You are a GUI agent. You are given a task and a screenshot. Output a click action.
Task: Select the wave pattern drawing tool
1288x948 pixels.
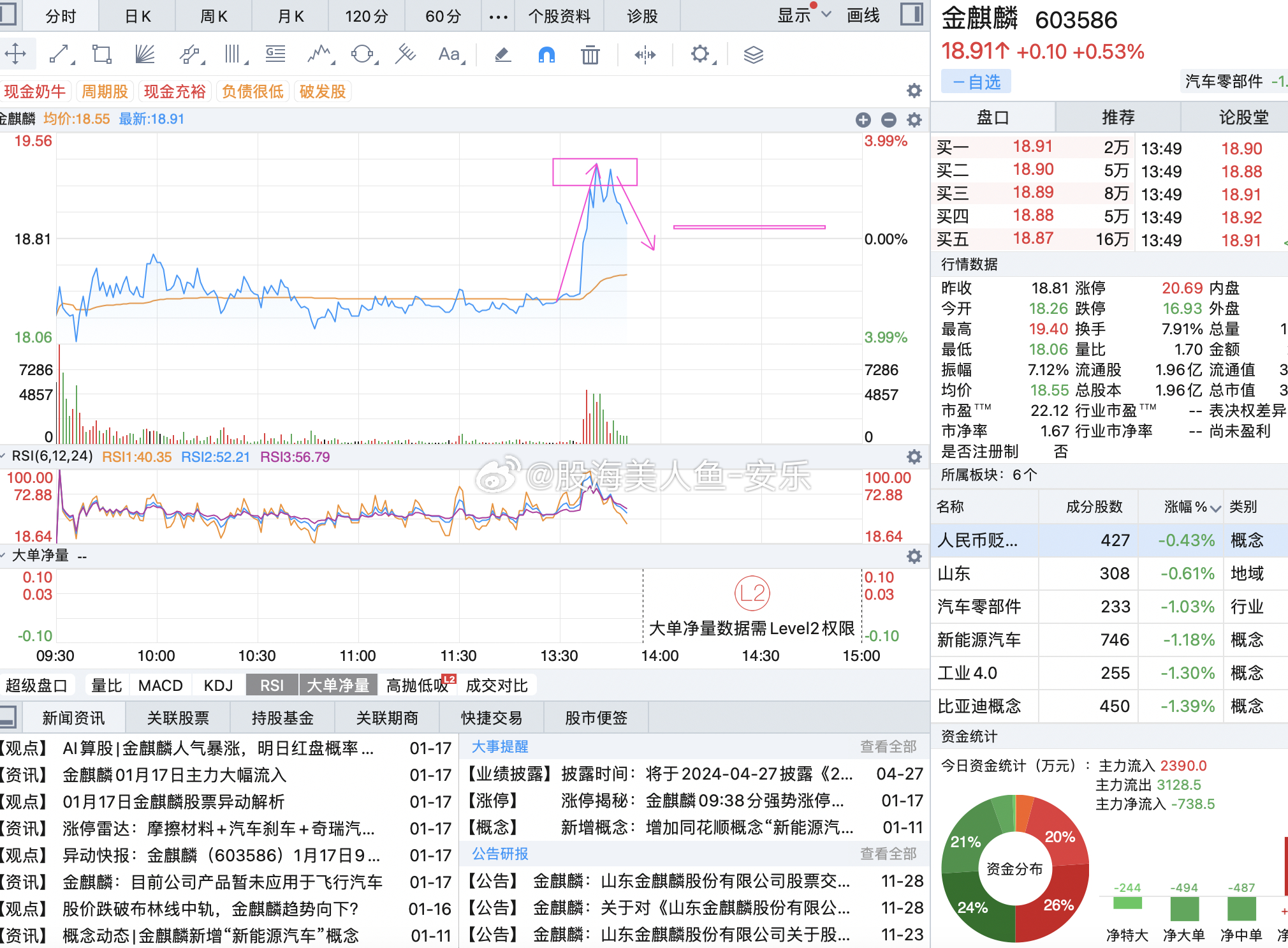(319, 54)
